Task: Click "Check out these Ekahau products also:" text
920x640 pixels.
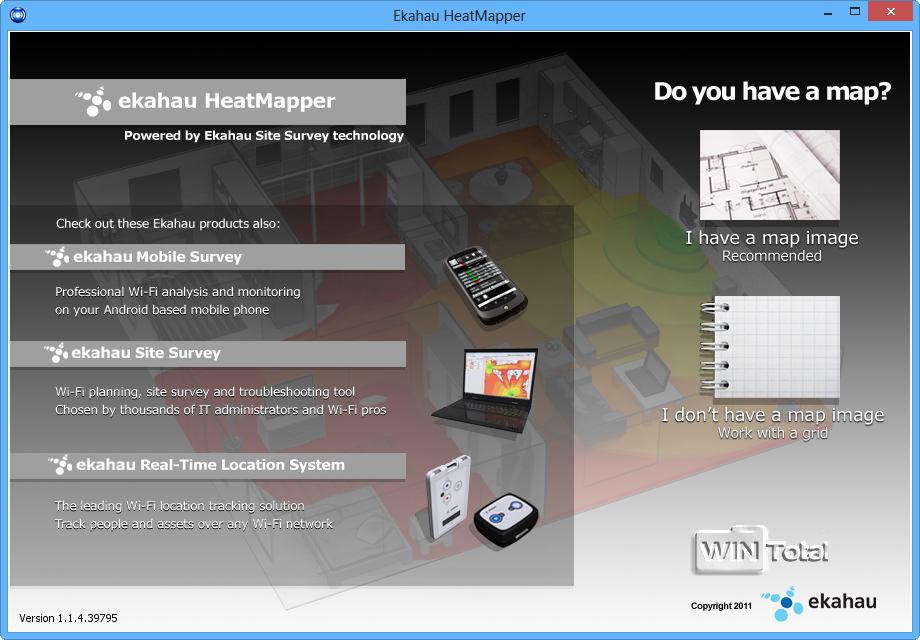Action: [168, 224]
